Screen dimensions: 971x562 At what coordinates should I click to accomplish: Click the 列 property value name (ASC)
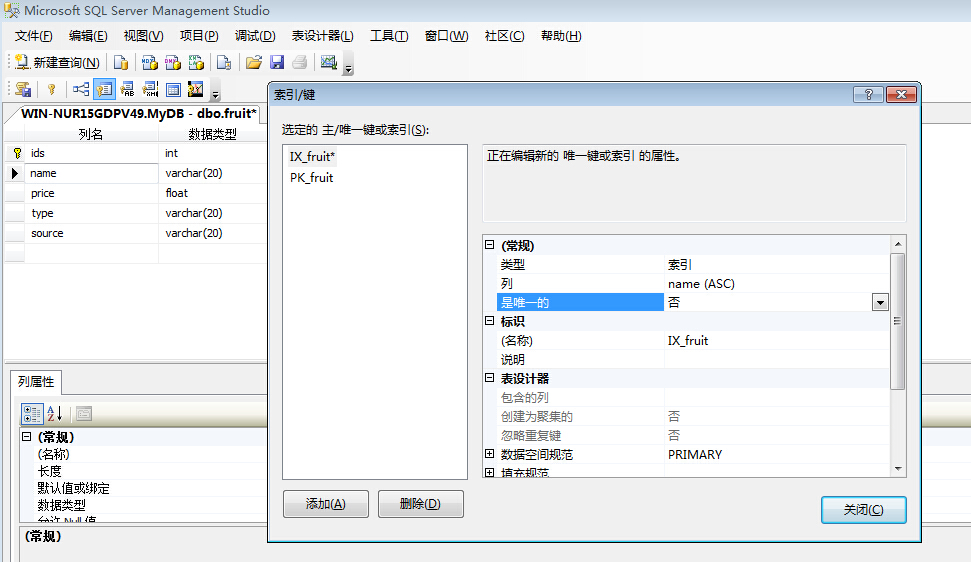point(777,283)
